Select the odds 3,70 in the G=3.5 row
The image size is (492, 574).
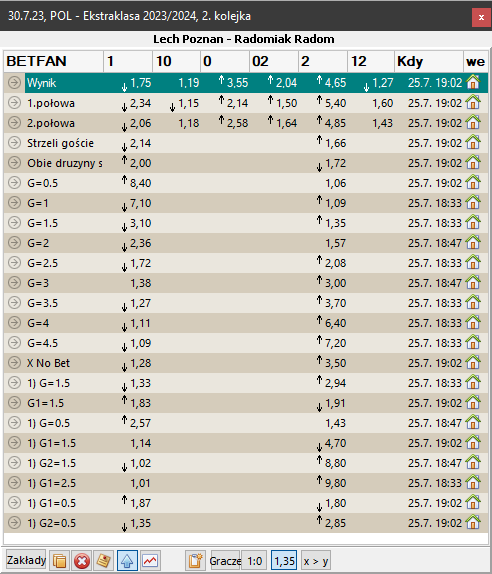335,303
